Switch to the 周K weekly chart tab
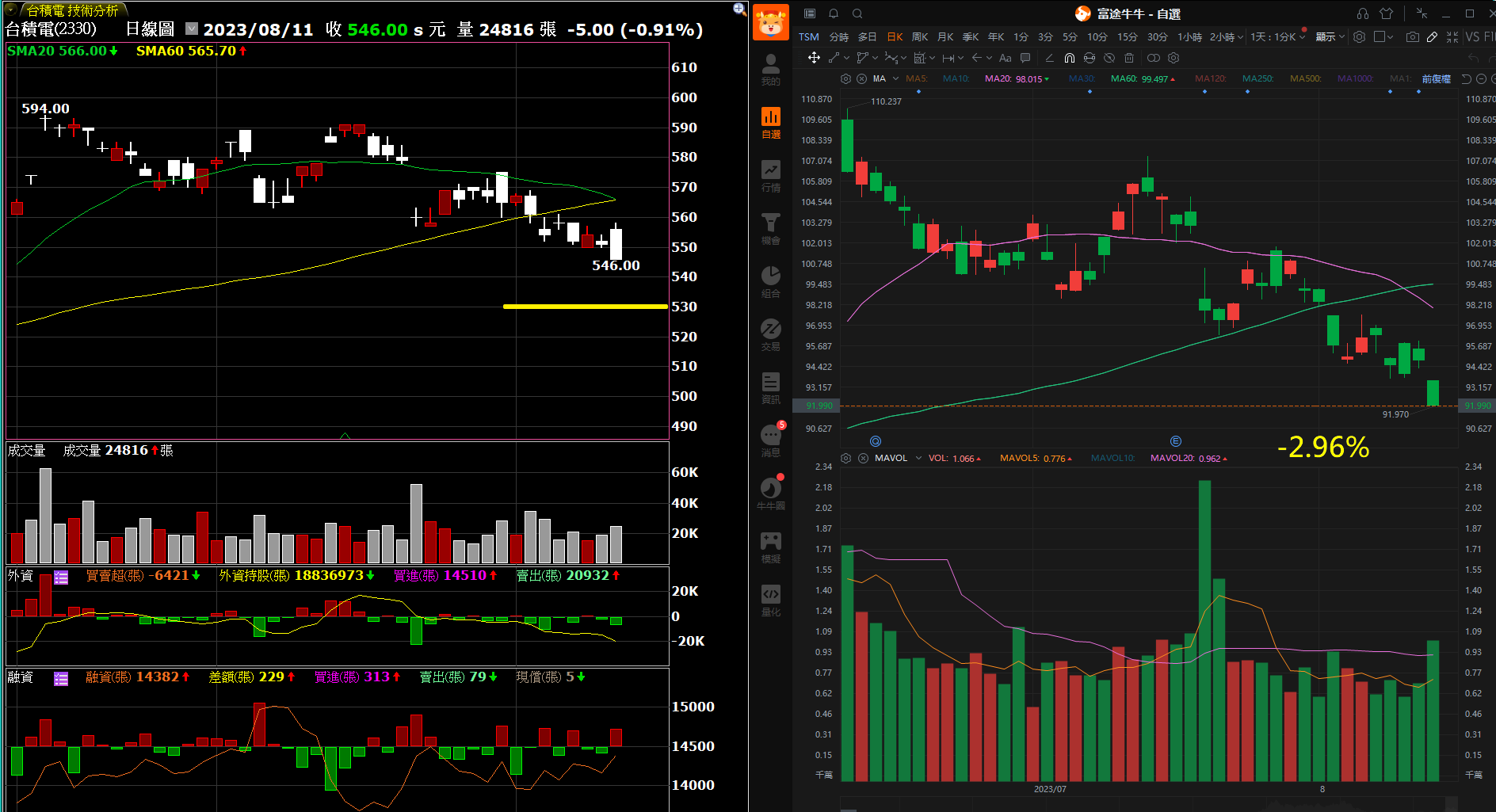 coord(919,36)
